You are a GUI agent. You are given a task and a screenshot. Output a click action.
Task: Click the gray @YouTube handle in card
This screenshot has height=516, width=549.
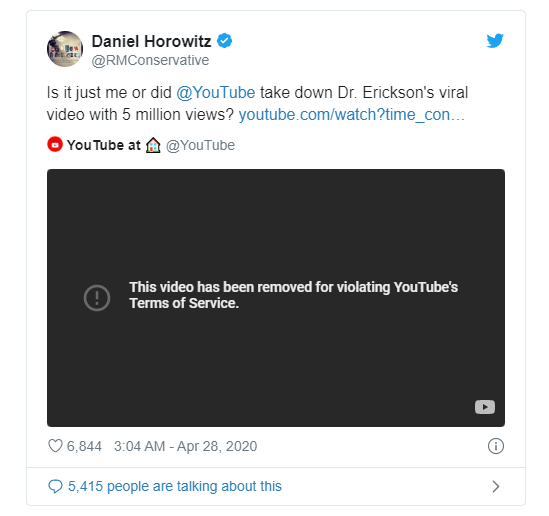pos(200,145)
